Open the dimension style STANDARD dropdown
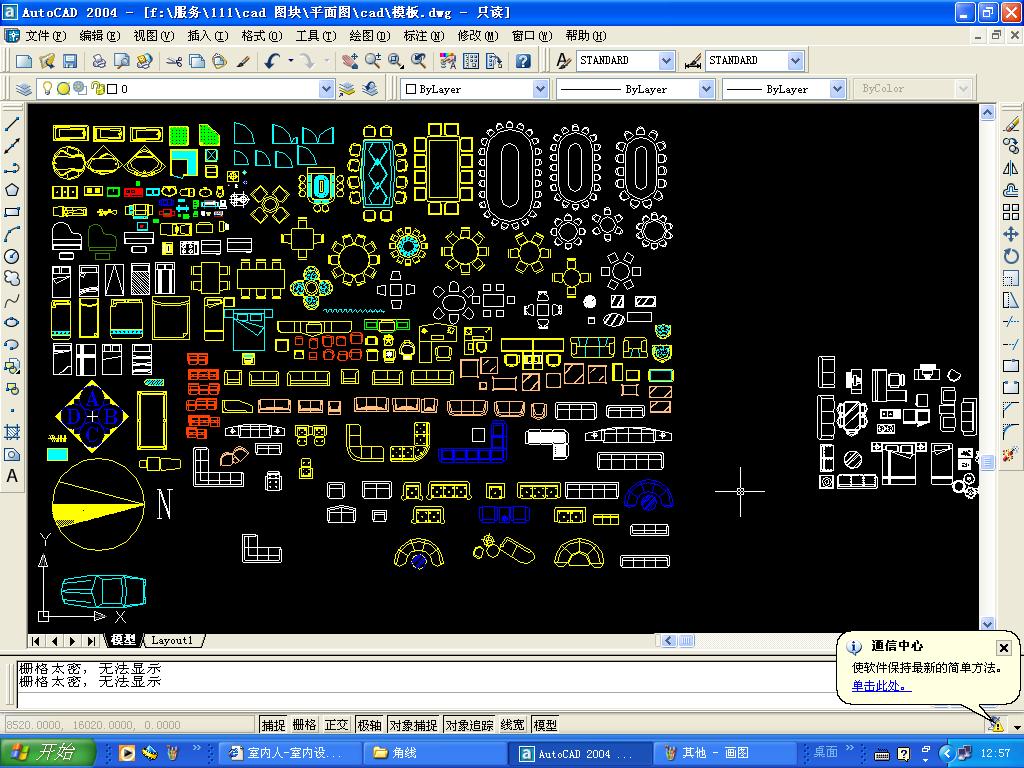1024x768 pixels. coord(795,61)
